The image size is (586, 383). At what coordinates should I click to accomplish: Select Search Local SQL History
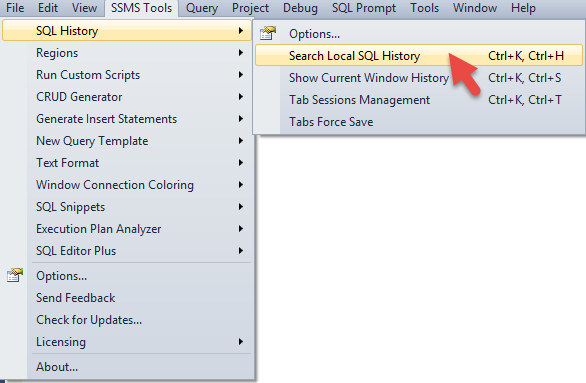[x=419, y=56]
